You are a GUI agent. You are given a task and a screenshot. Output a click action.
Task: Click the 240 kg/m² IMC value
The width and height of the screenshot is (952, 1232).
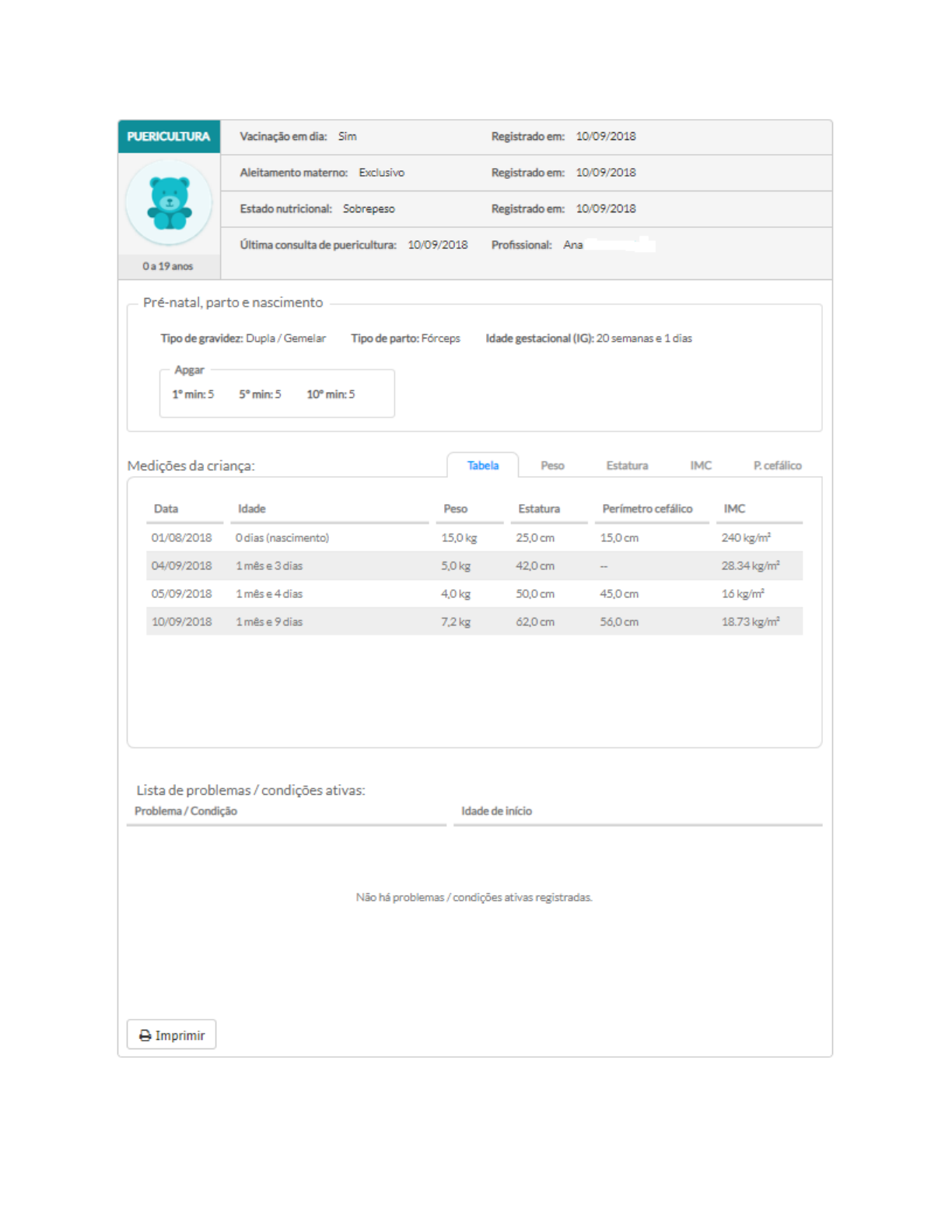746,537
